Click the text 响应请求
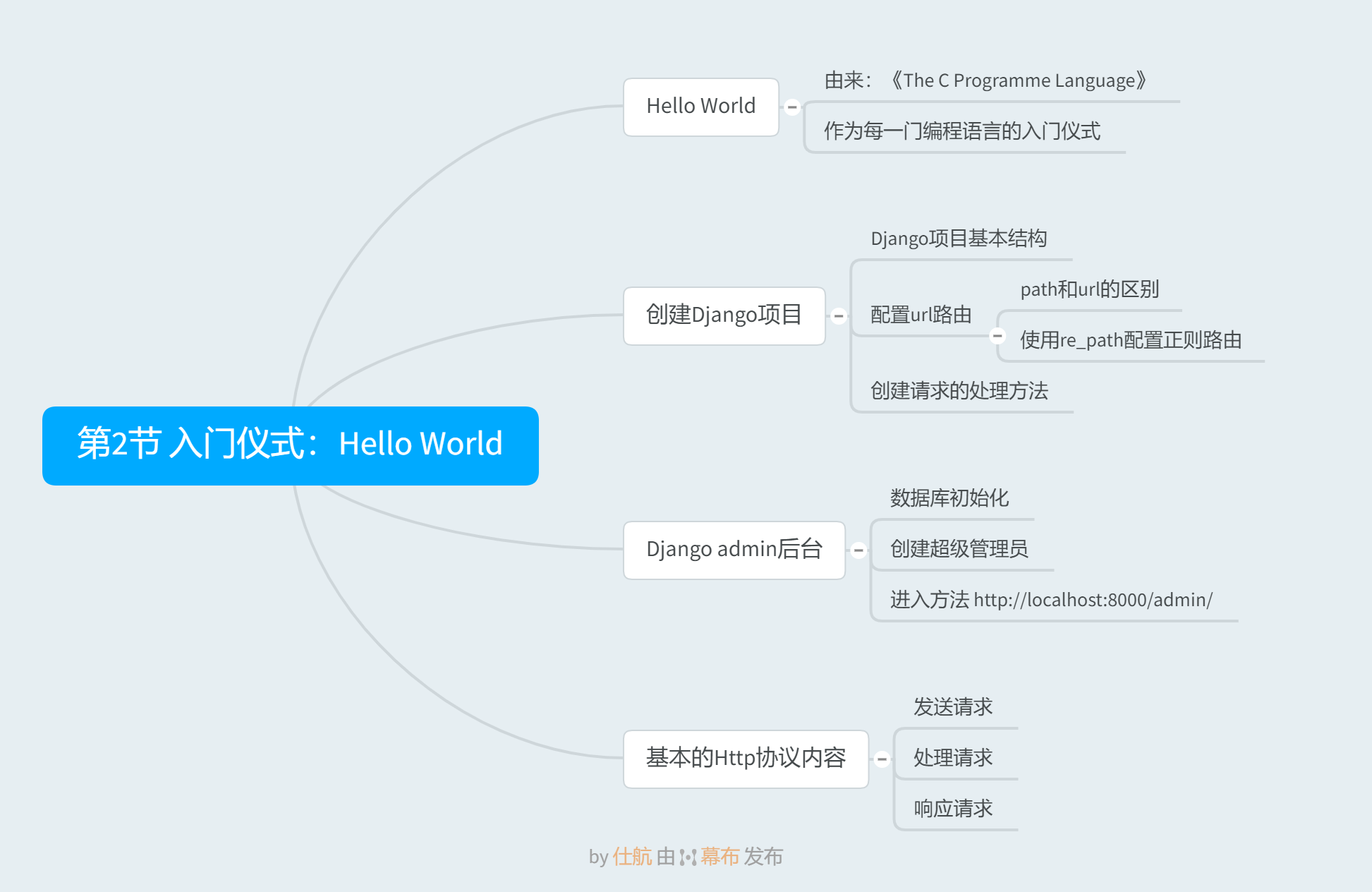 click(953, 809)
